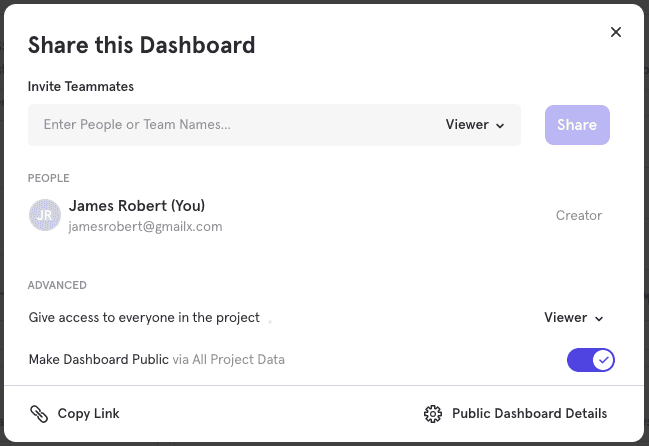Image resolution: width=649 pixels, height=446 pixels.
Task: Expand the project access Viewer dropdown
Action: point(574,318)
